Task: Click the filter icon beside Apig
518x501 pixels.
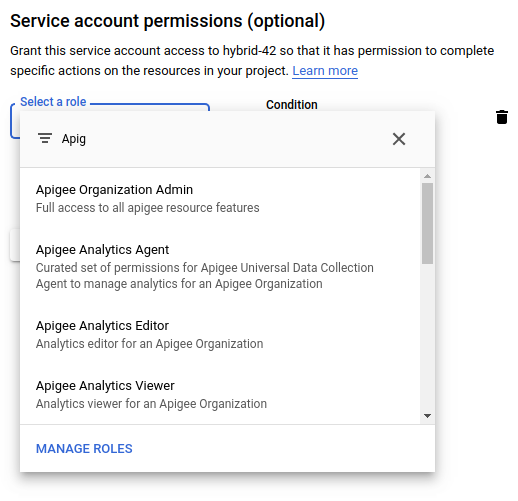Action: 45,138
